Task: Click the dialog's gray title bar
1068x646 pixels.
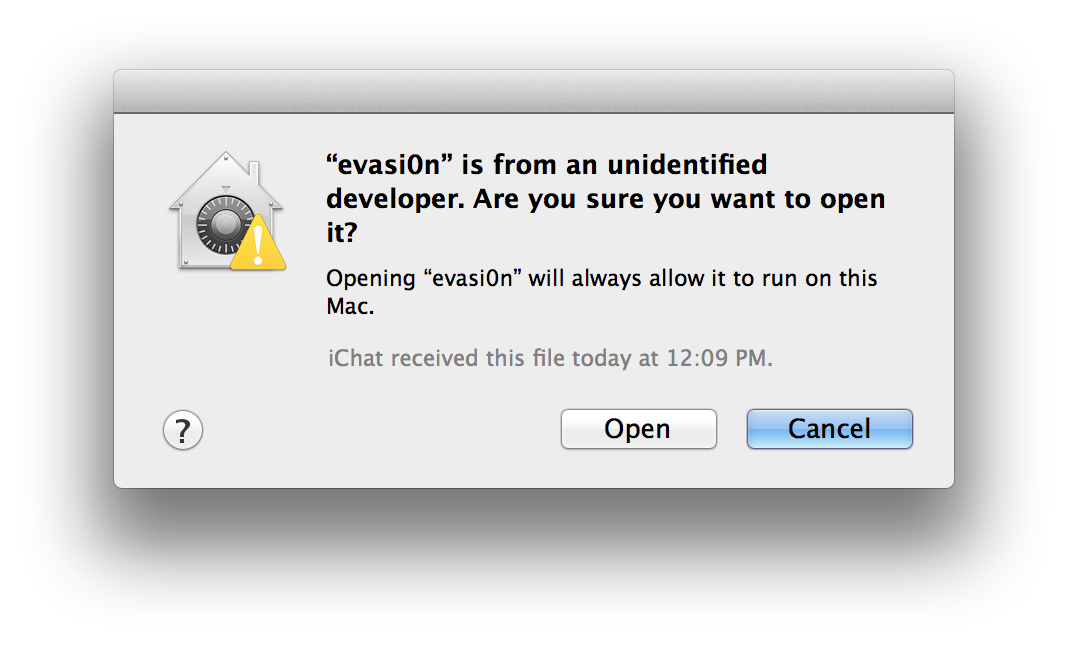Action: pos(533,91)
